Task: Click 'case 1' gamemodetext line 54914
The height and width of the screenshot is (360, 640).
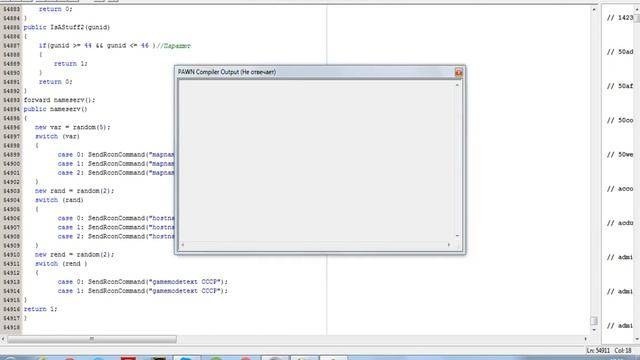Action: pyautogui.click(x=142, y=291)
